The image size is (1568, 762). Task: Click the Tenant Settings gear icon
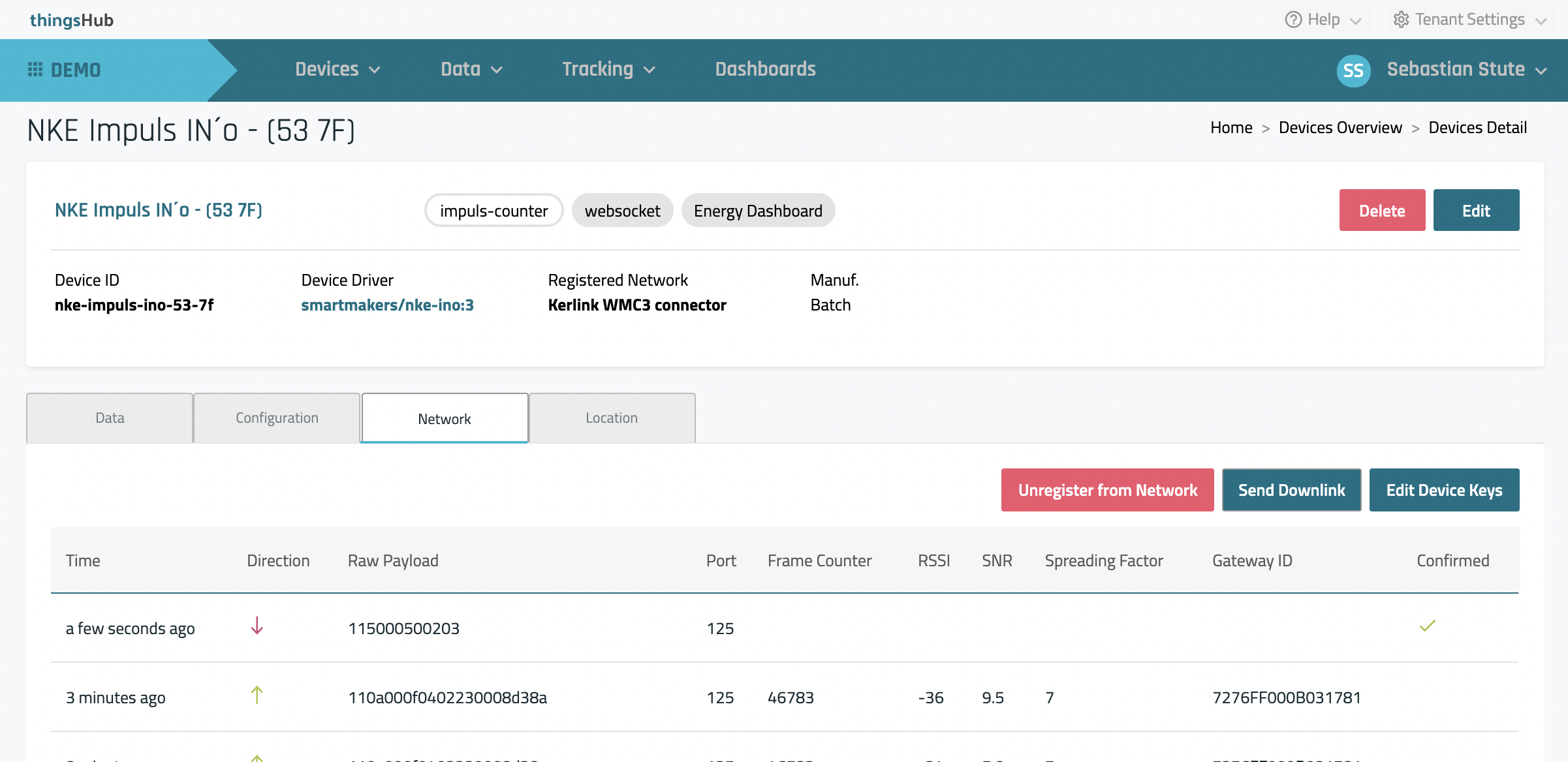pyautogui.click(x=1400, y=20)
